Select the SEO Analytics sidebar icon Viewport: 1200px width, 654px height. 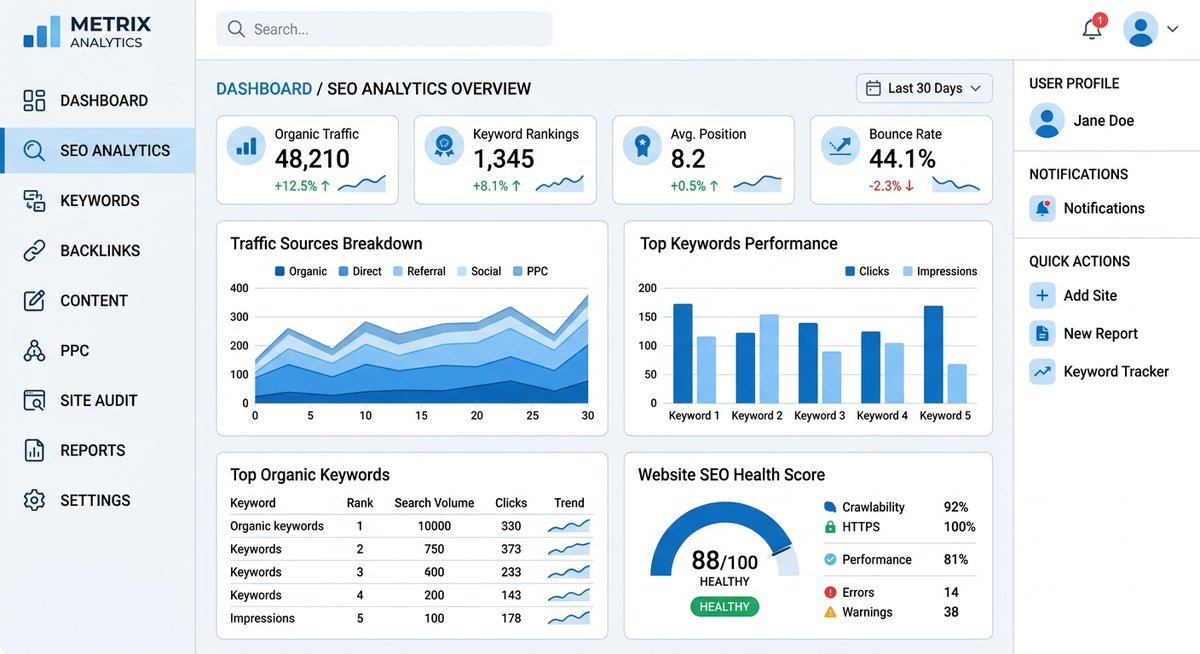click(33, 150)
